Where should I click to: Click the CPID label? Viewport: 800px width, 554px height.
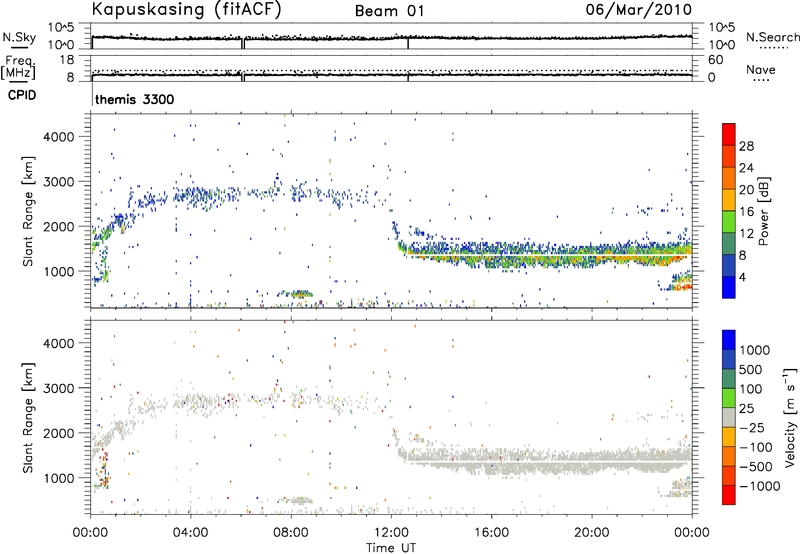22,95
